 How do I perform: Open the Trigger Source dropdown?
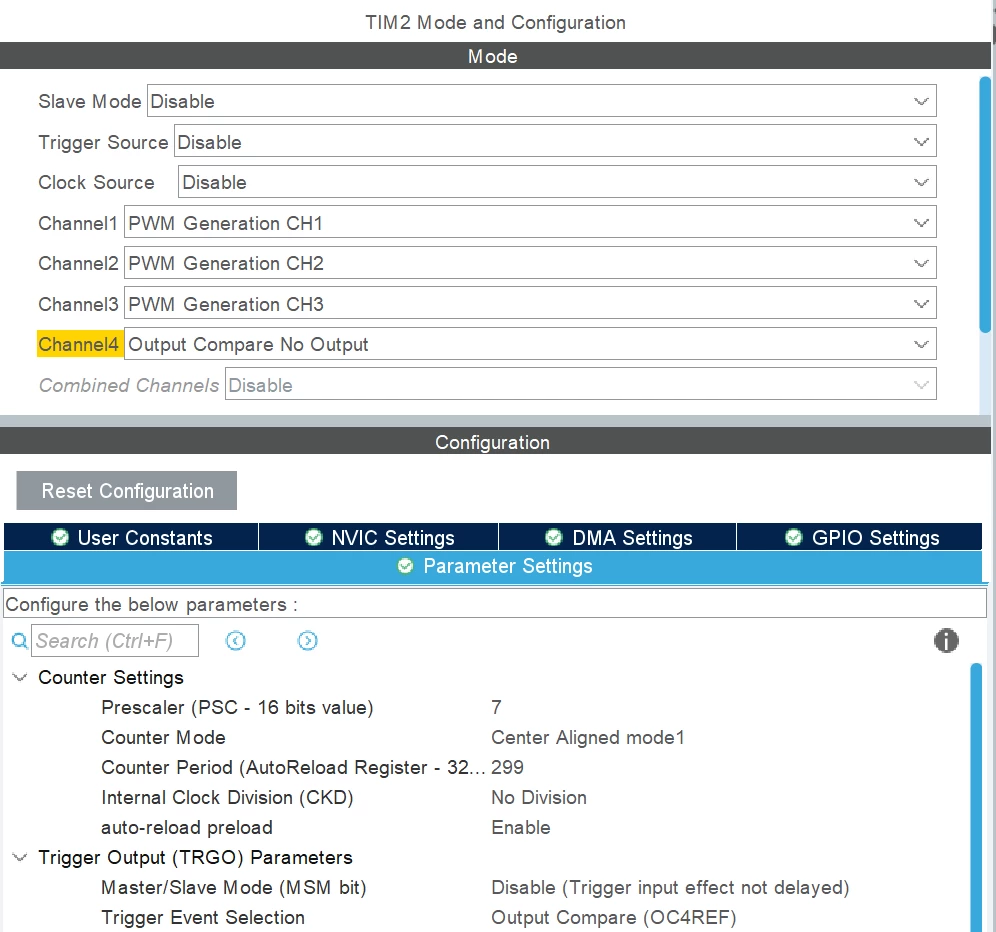555,142
